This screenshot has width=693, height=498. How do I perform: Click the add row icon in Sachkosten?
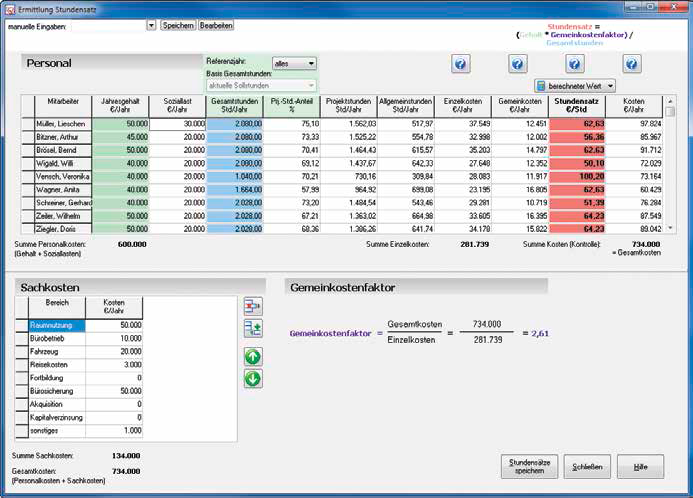253,328
